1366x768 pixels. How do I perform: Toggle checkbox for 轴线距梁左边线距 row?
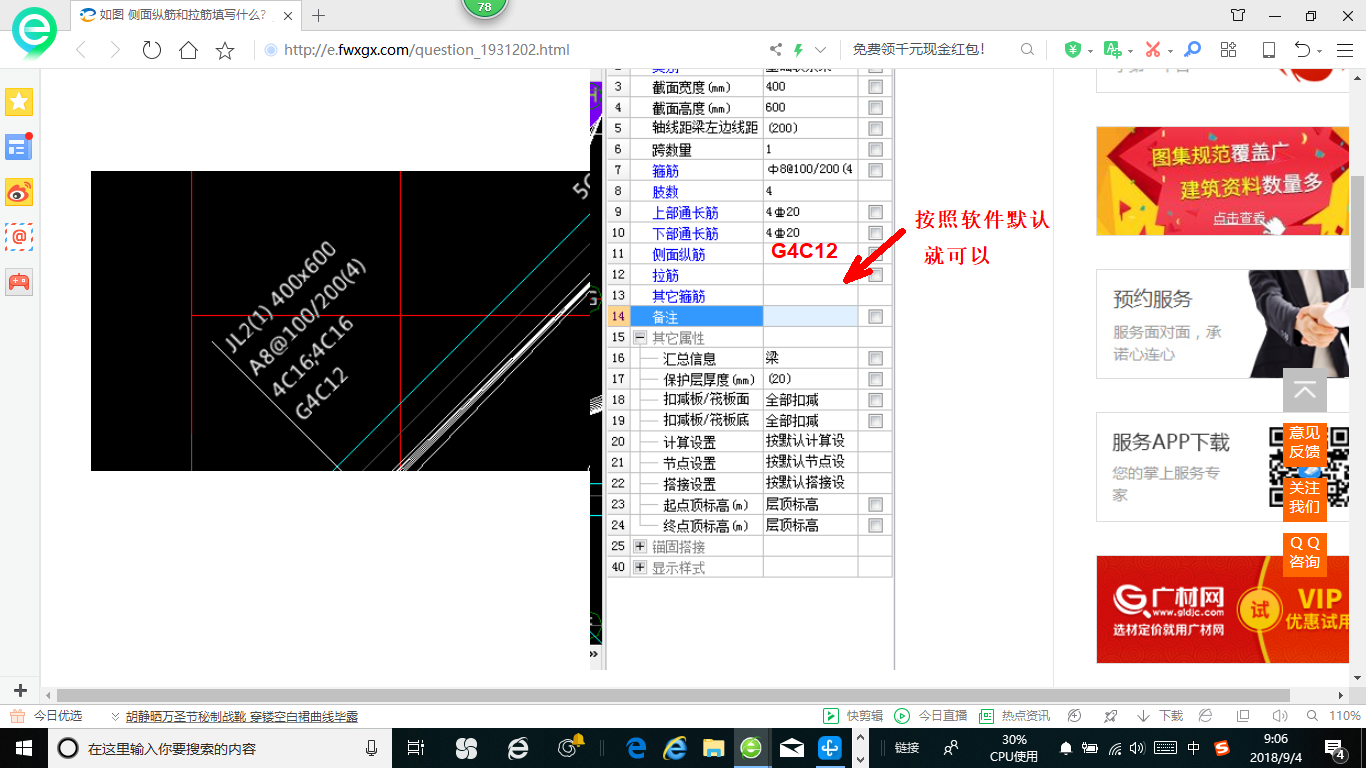[876, 129]
